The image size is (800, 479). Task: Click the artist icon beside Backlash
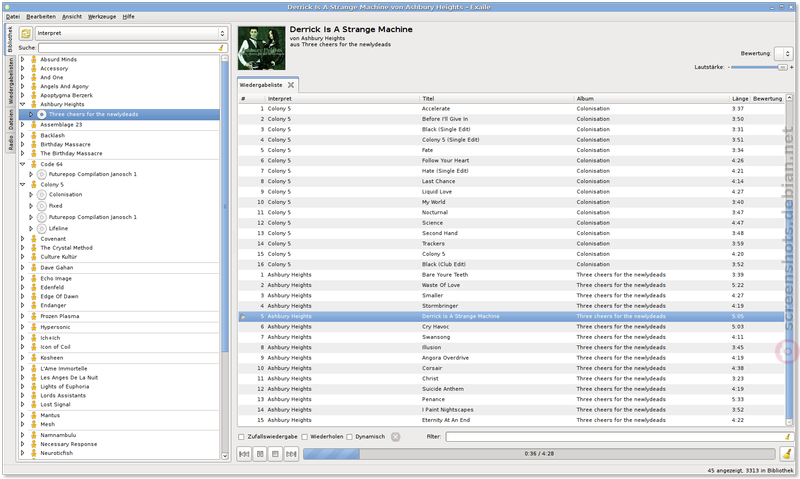[x=34, y=135]
